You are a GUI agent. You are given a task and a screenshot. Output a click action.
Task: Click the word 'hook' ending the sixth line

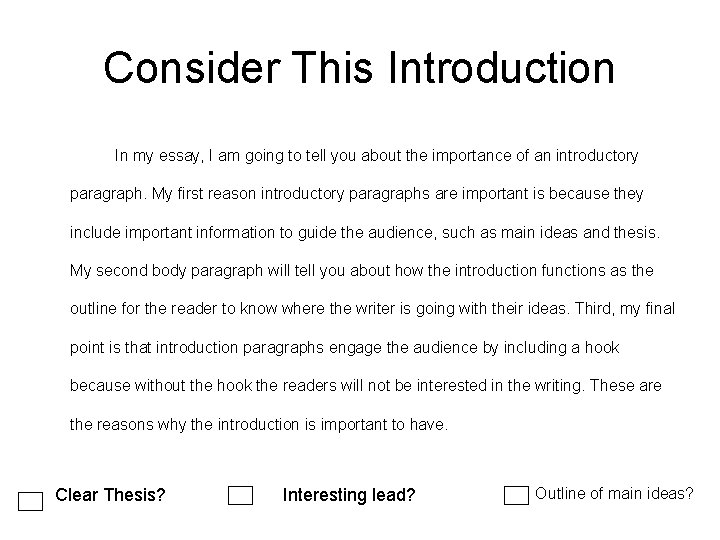pyautogui.click(x=602, y=347)
